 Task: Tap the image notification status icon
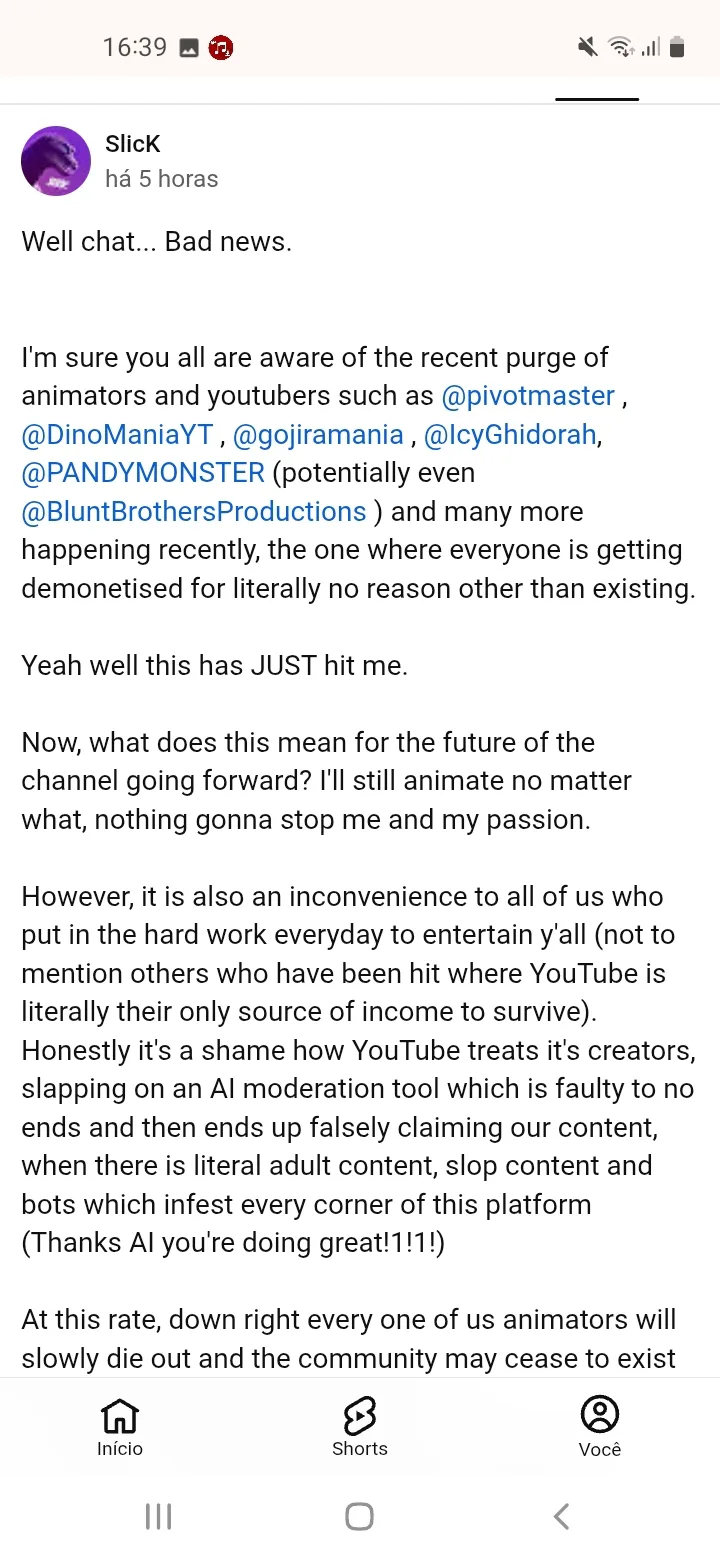click(189, 47)
